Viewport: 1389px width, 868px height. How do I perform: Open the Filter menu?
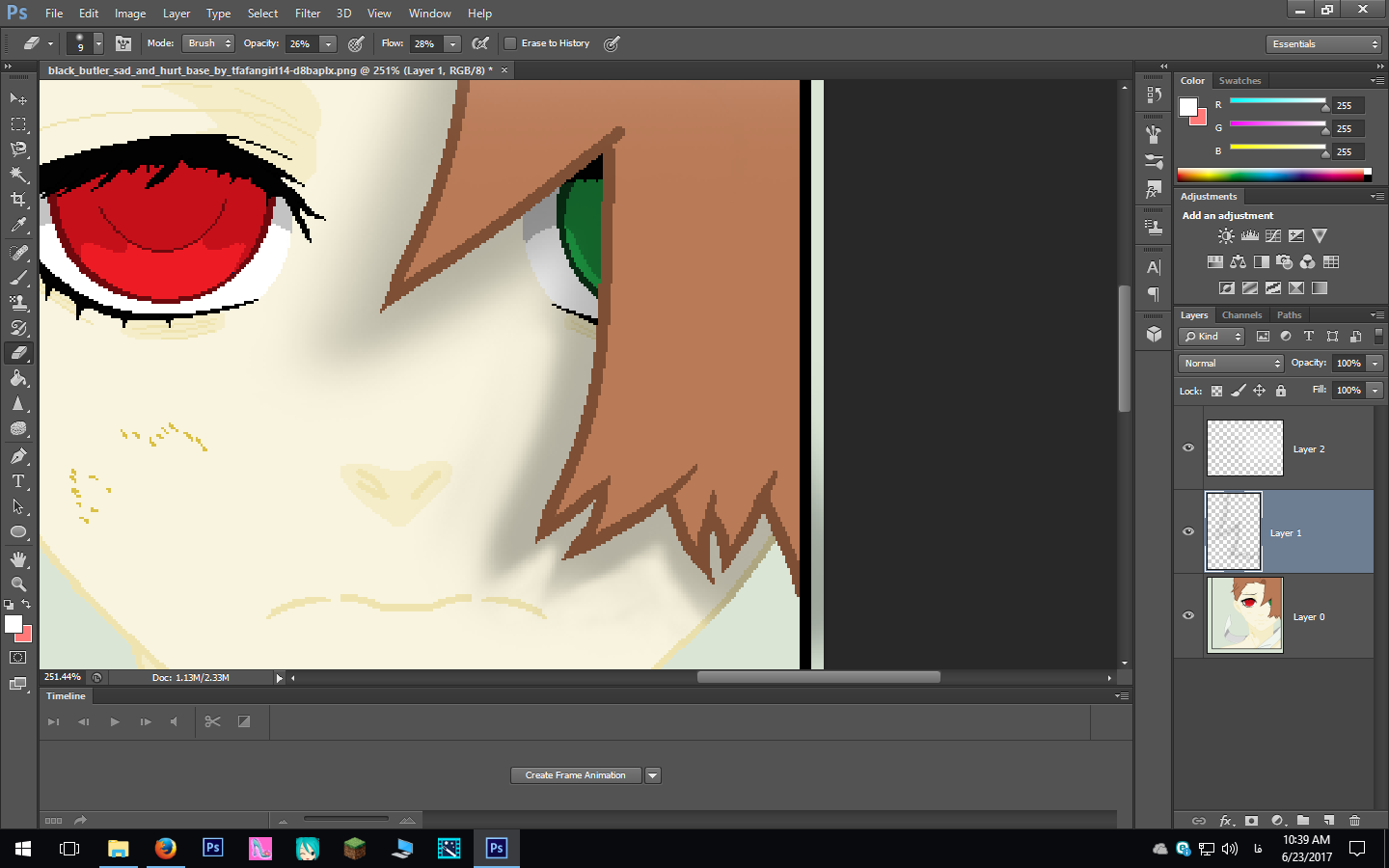click(x=308, y=14)
